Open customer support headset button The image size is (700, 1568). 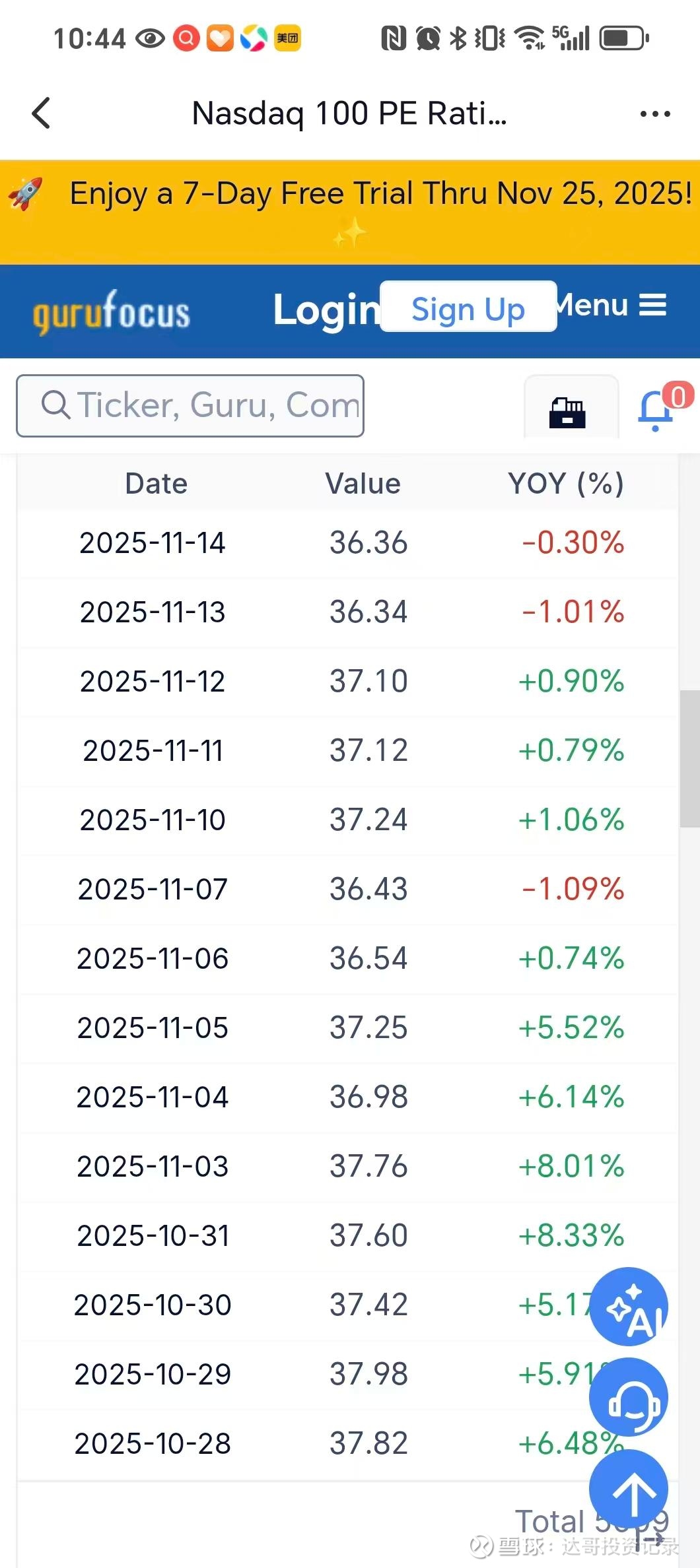(629, 1397)
